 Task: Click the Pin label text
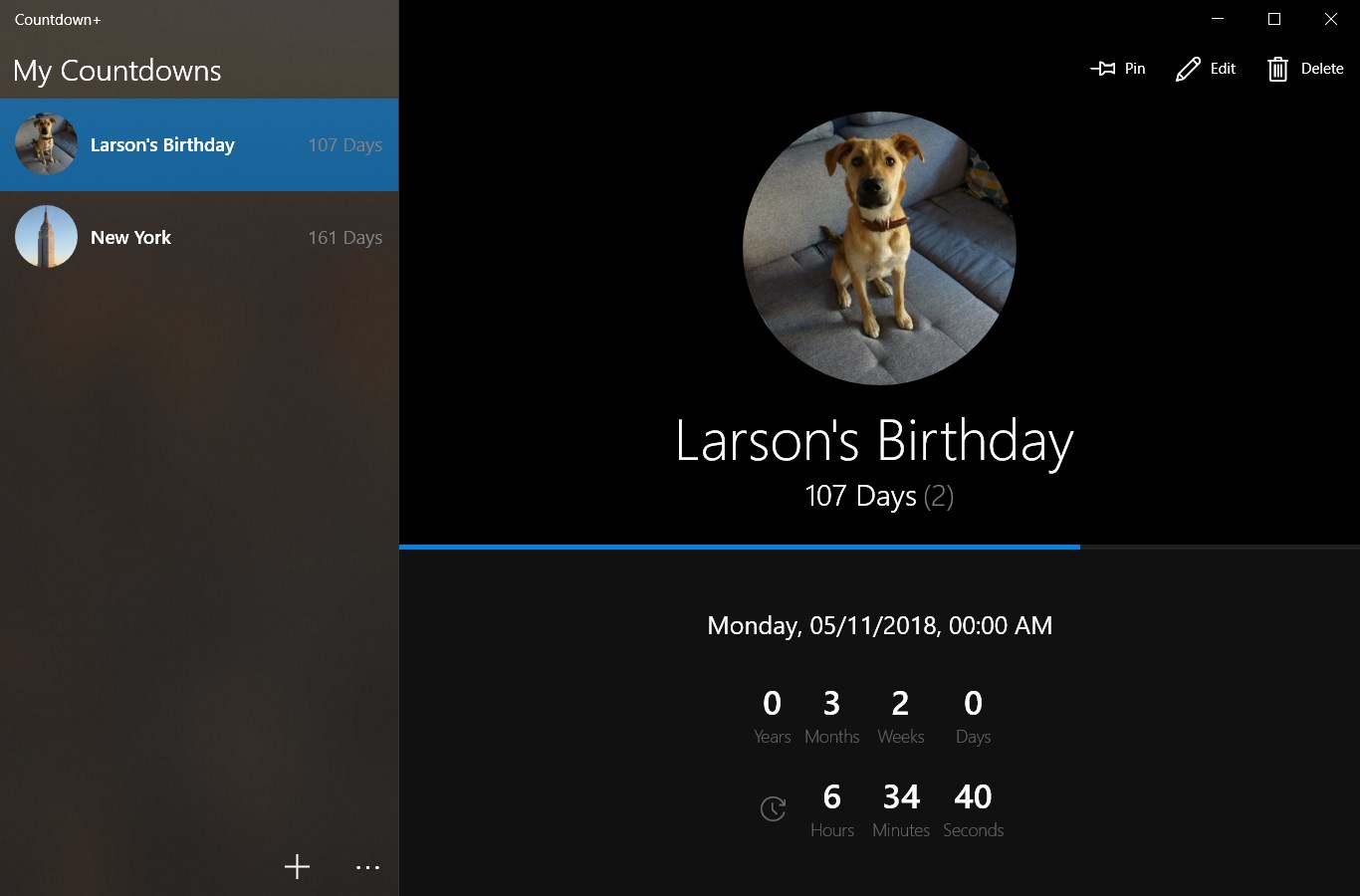(1135, 69)
